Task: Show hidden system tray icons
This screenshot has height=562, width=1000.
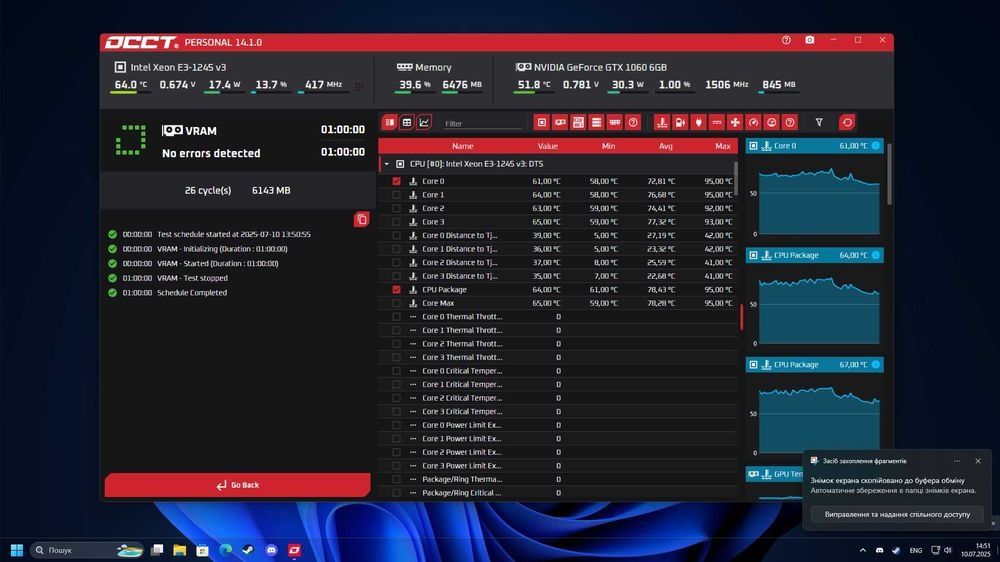Action: [862, 550]
